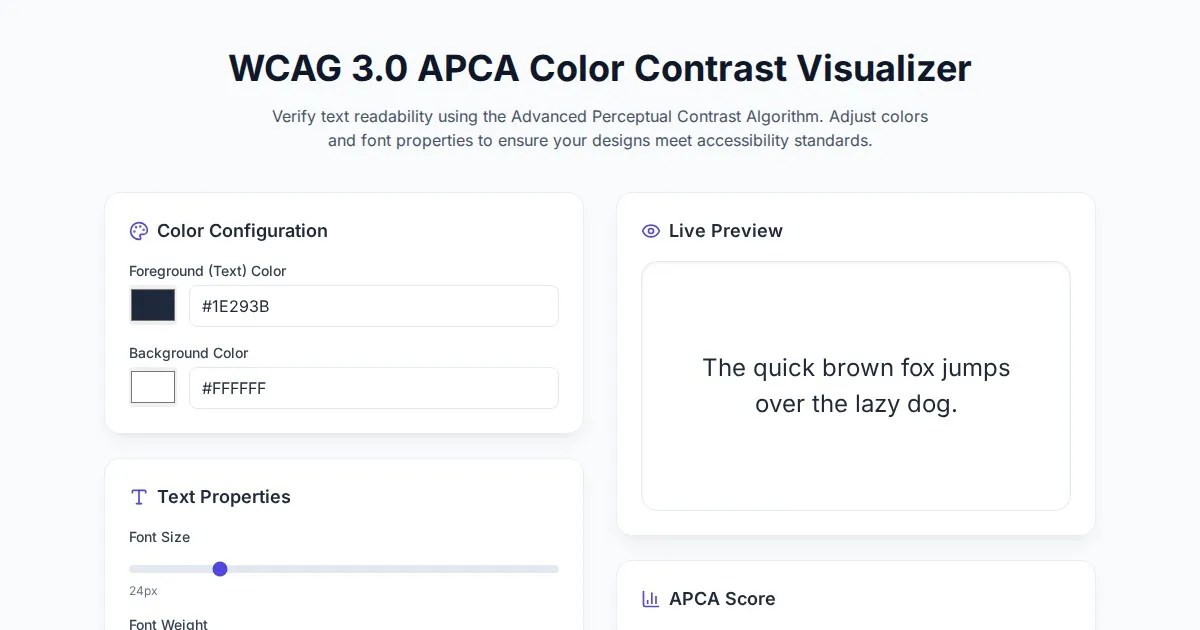
Task: Click the typography T icon
Action: (139, 497)
